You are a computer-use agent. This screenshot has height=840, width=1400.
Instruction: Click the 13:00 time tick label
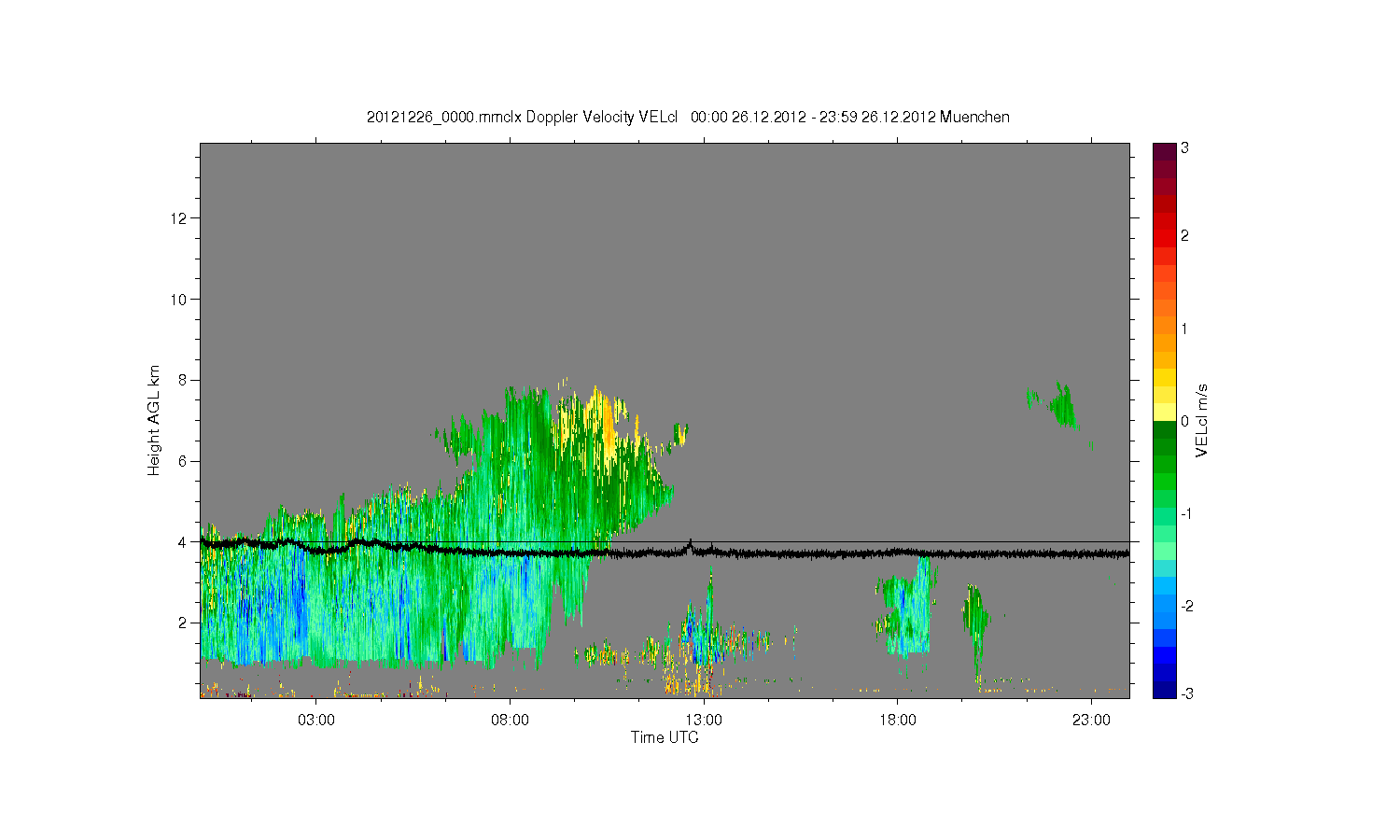pyautogui.click(x=704, y=721)
